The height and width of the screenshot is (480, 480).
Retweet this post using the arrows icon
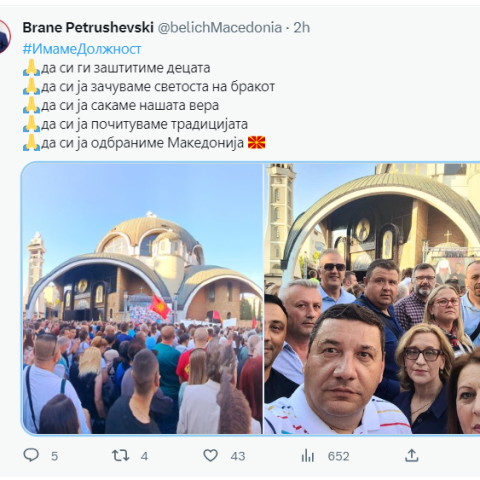120,455
